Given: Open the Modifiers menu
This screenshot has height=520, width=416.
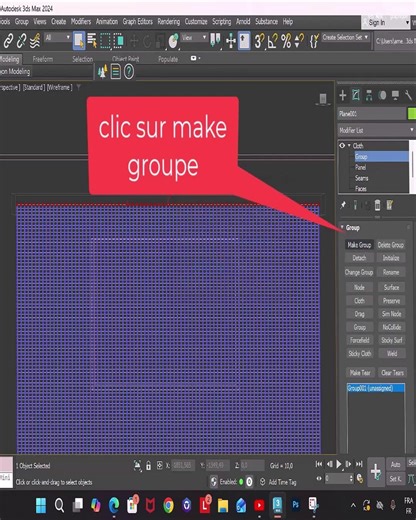Looking at the screenshot, I should pyautogui.click(x=81, y=22).
